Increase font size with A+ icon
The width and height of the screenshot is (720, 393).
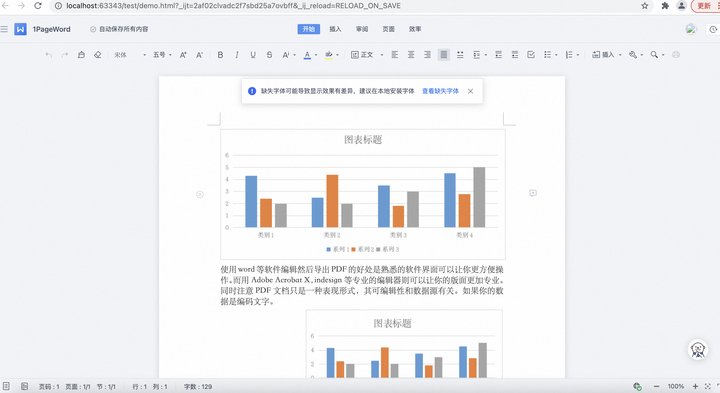click(x=183, y=55)
